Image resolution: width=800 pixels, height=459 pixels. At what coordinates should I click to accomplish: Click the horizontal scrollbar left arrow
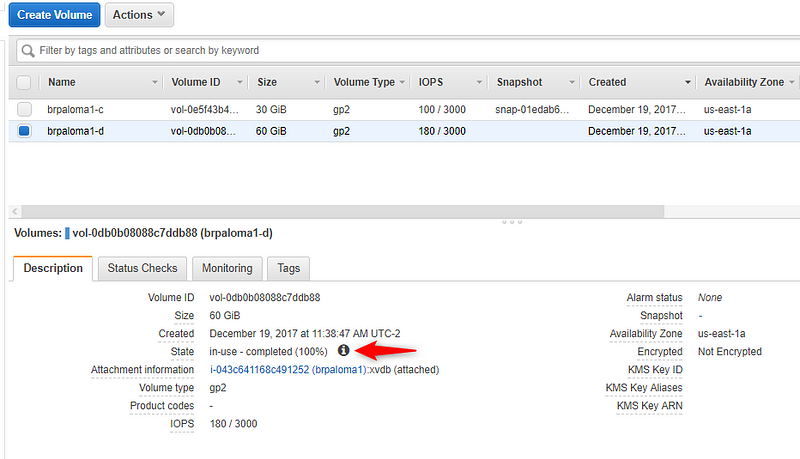(x=15, y=211)
